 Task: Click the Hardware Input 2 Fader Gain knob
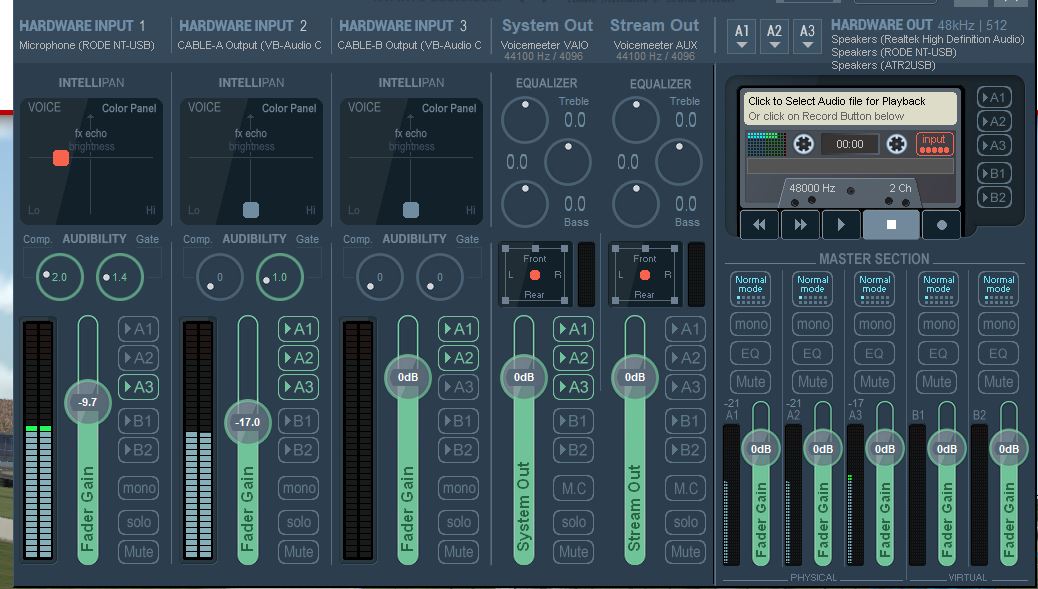[x=247, y=422]
